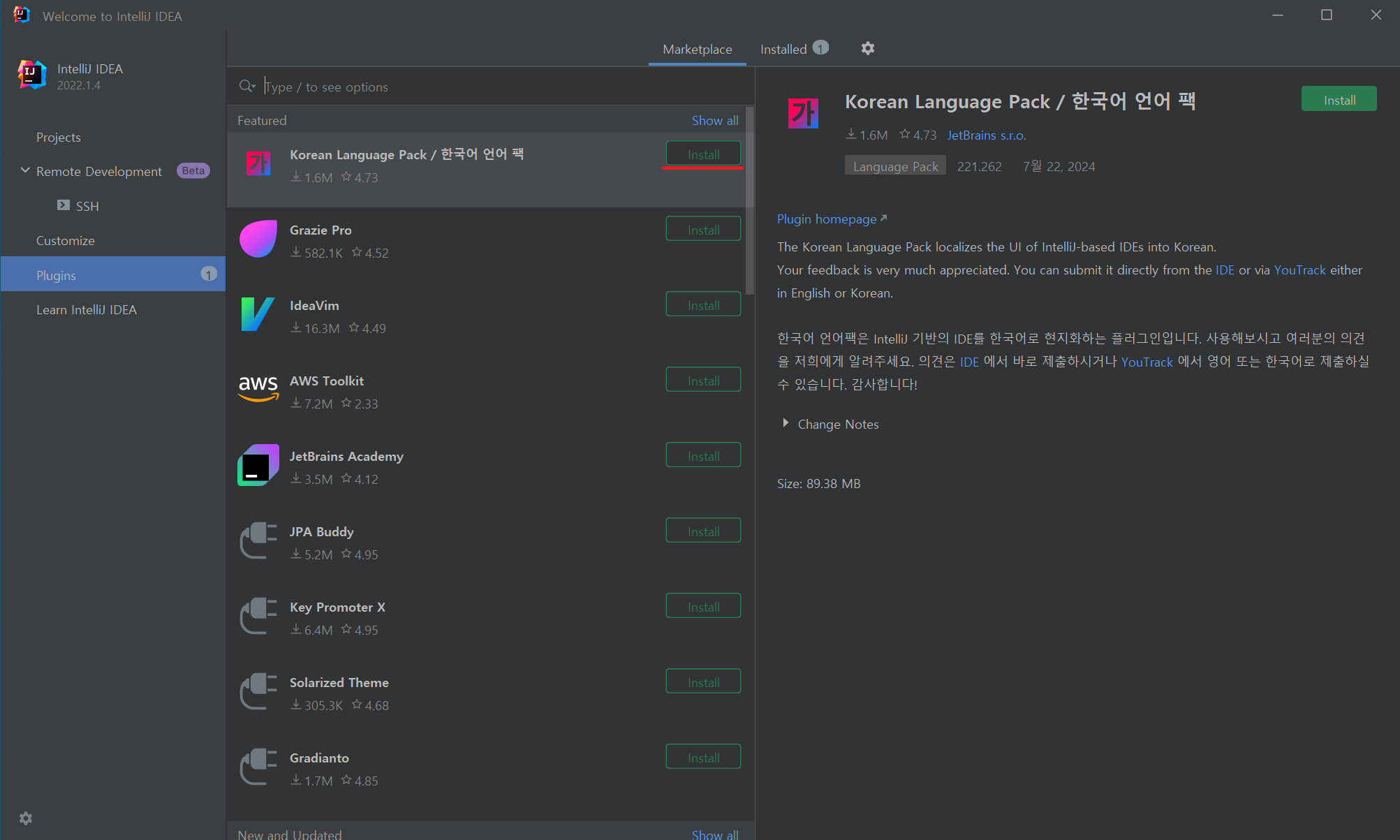Open the bottom-left options gear
The width and height of the screenshot is (1400, 840).
click(x=26, y=818)
